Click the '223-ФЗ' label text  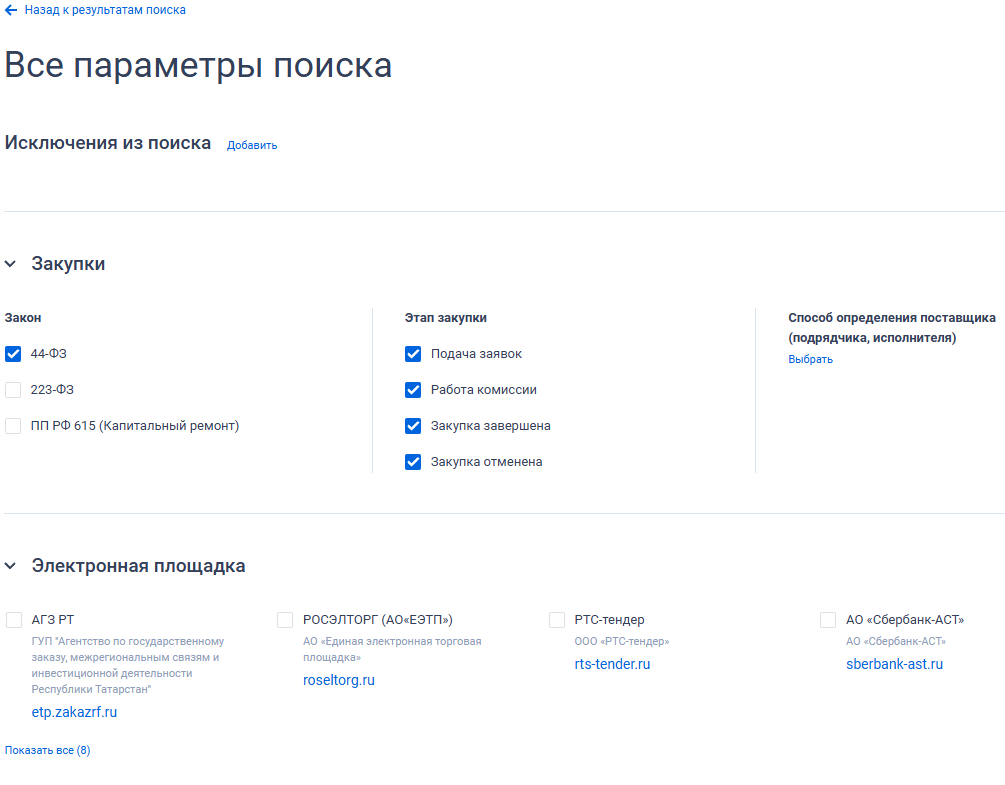pos(52,390)
